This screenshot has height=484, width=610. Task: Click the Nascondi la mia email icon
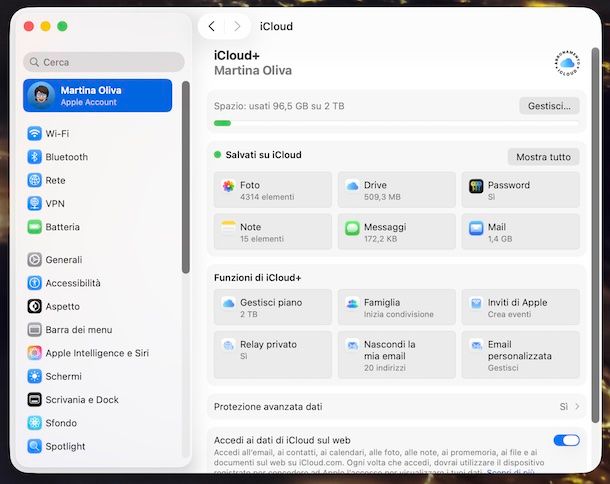[x=352, y=345]
